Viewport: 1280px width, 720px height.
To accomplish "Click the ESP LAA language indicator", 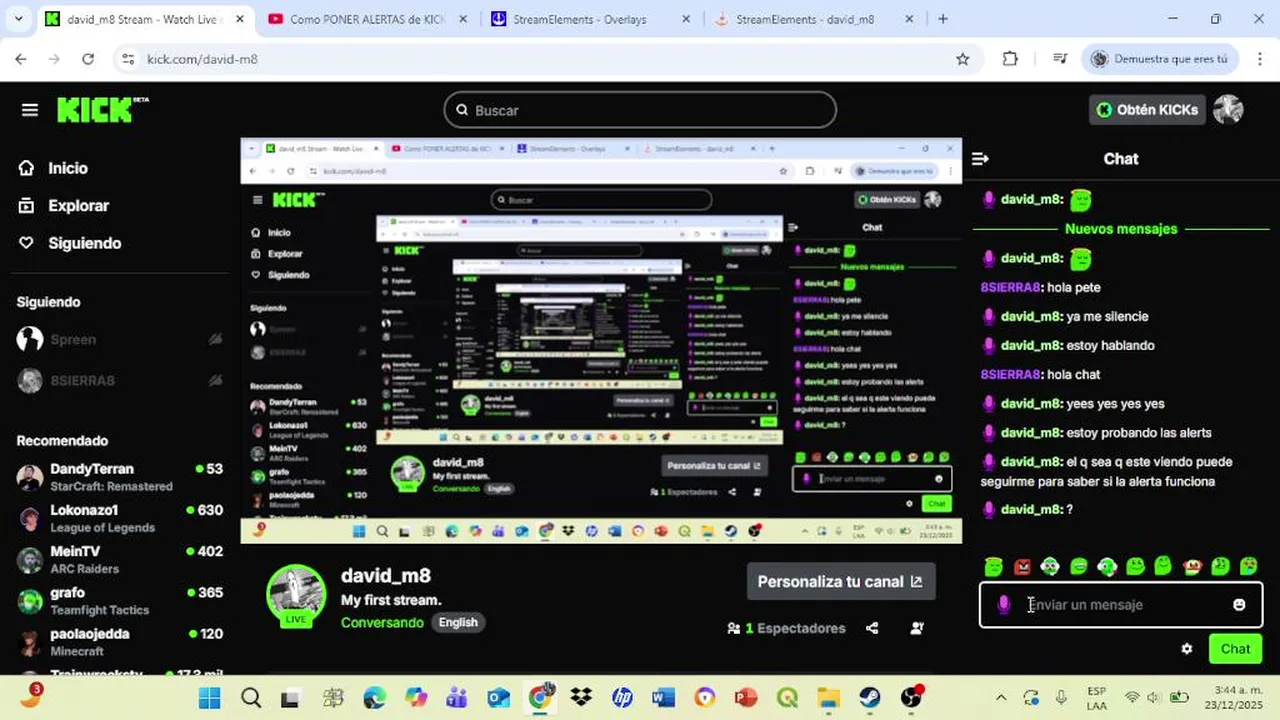I will [x=1096, y=698].
